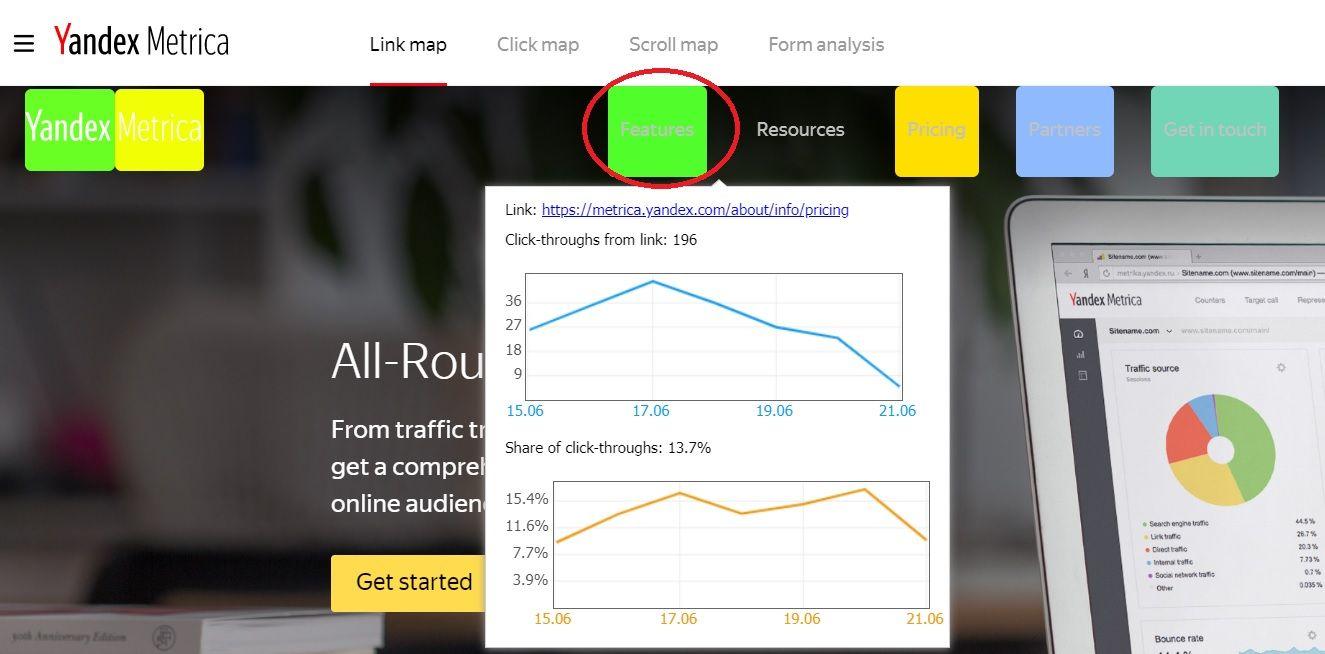
Task: Switch to the Click map tab
Action: pyautogui.click(x=538, y=44)
